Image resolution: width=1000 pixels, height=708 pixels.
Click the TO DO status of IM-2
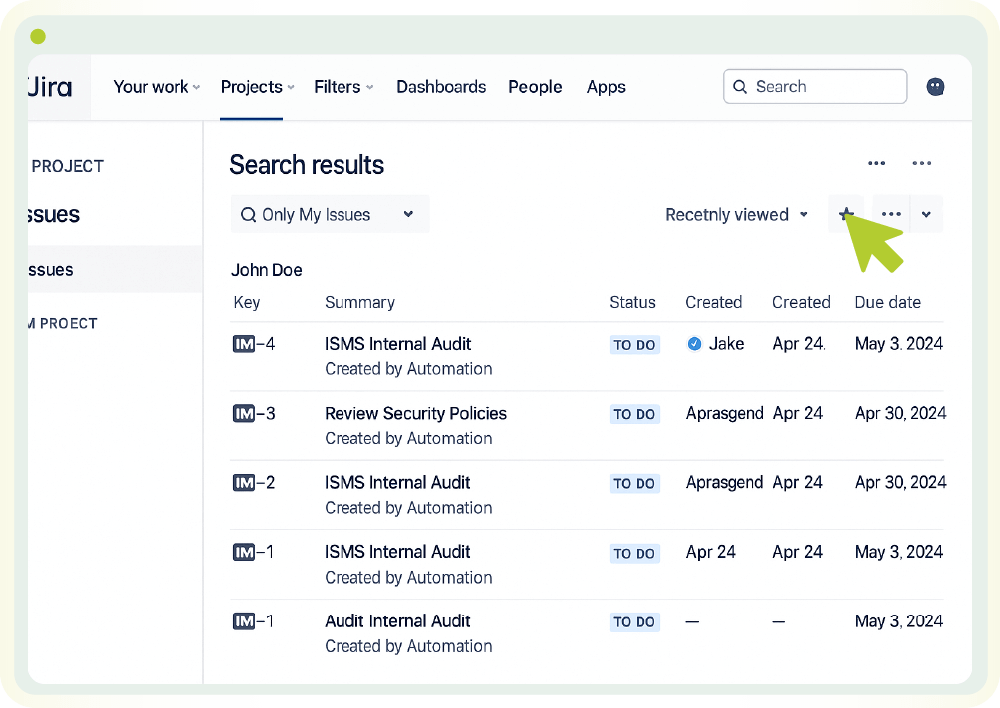point(634,483)
